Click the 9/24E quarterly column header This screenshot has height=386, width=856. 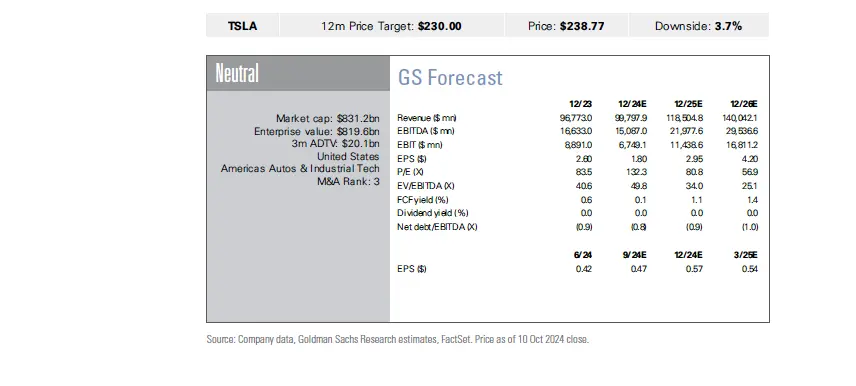(x=633, y=255)
